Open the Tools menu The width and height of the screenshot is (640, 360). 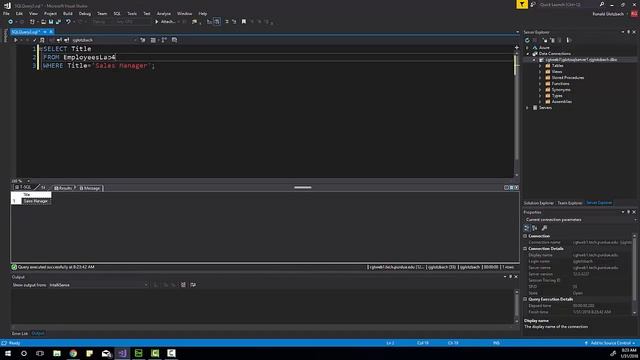(132, 13)
